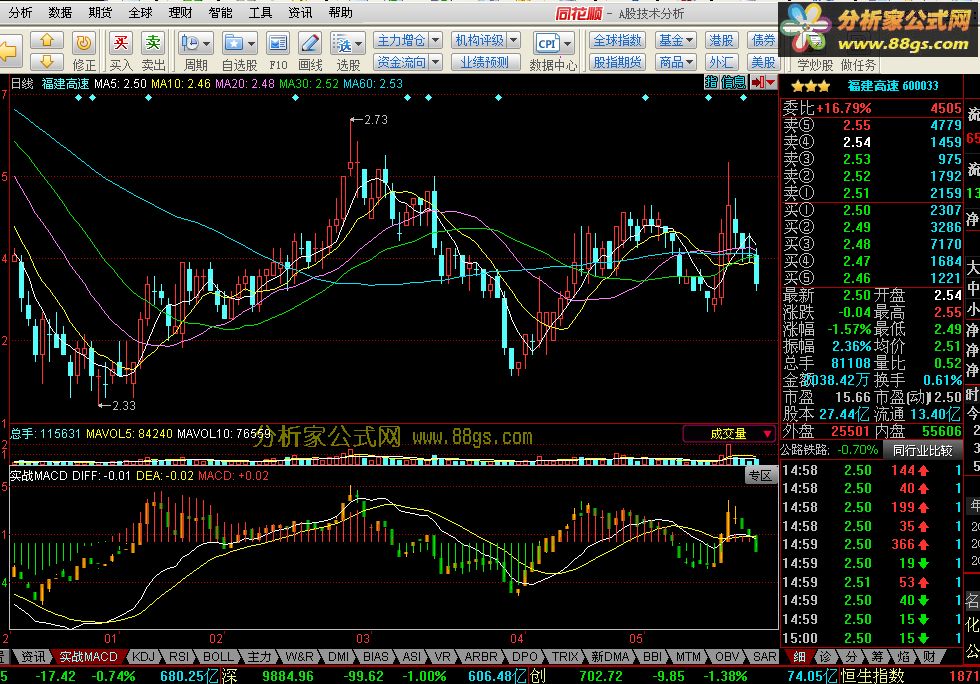The width and height of the screenshot is (980, 684).
Task: Select the 画线 drawing pencil tool
Action: (310, 44)
